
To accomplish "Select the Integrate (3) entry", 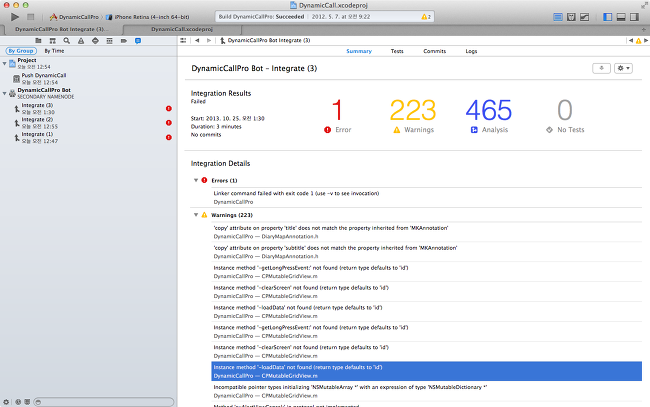I will 88,109.
